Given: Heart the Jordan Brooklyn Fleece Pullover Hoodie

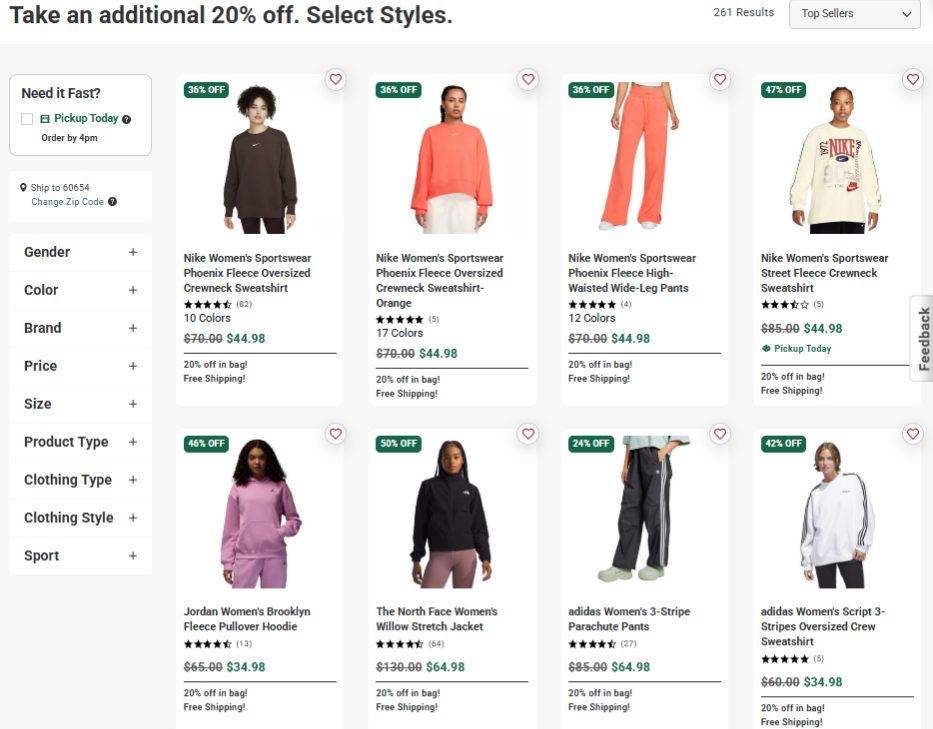Looking at the screenshot, I should (336, 433).
